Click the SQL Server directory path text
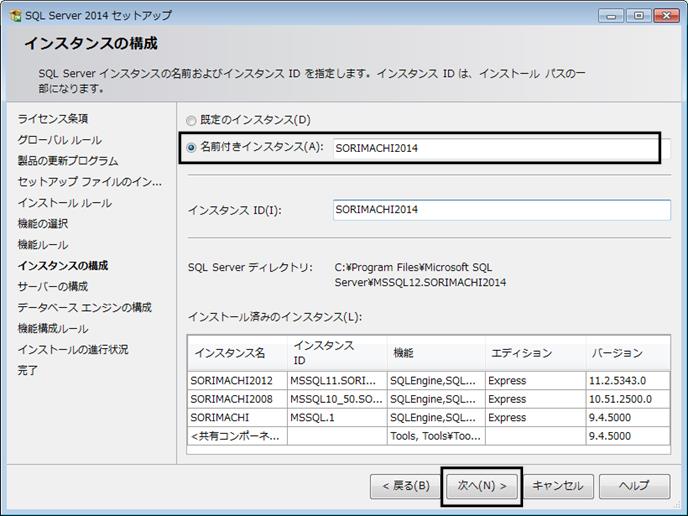This screenshot has width=688, height=516. (420, 275)
